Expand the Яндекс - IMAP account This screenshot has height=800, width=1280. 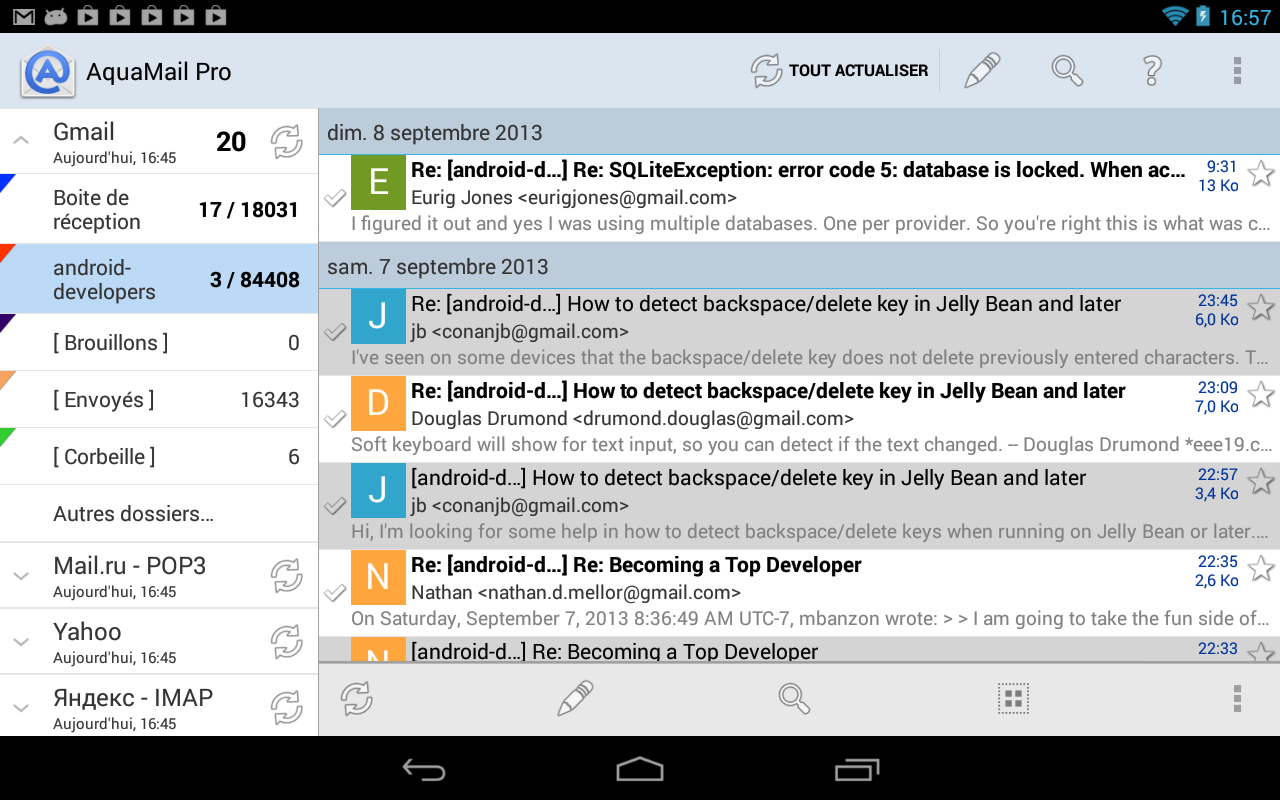click(21, 708)
